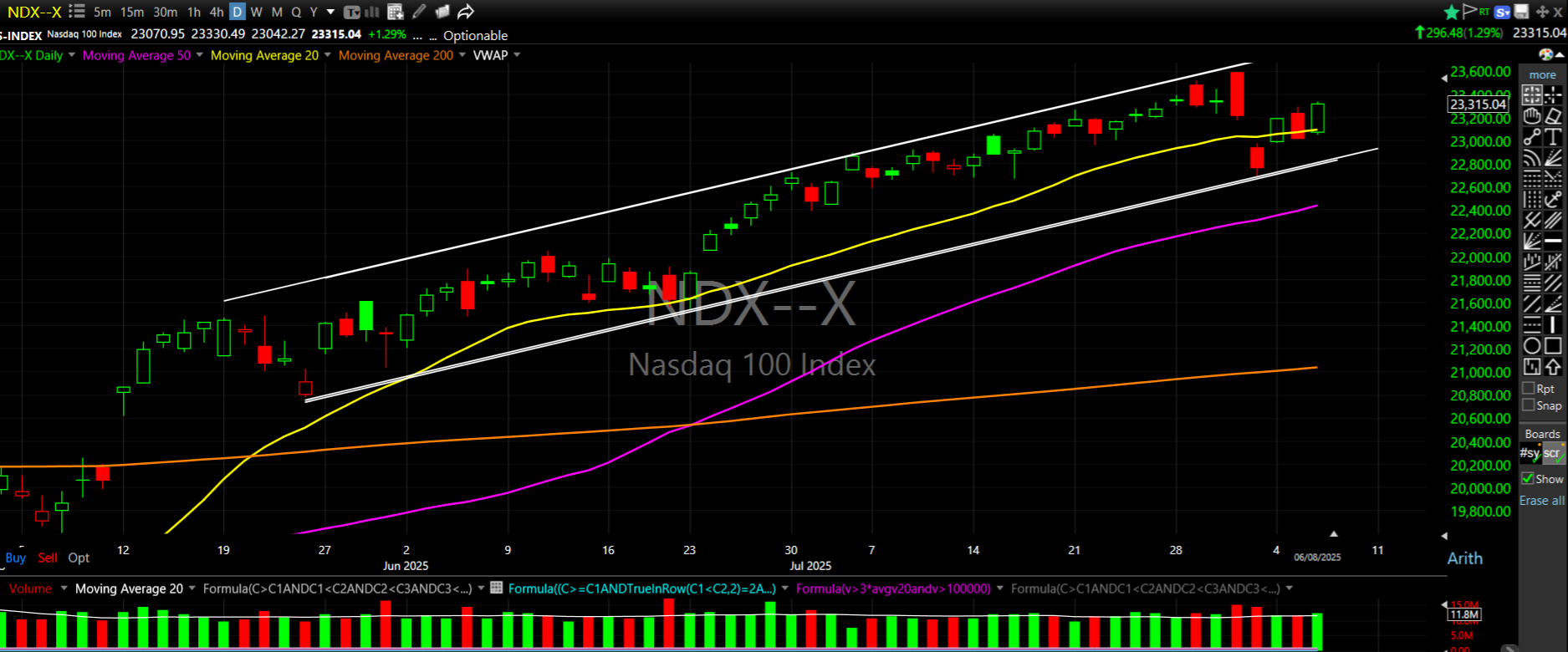1568x652 pixels.
Task: Expand the NDX--X Daily plot dropdown
Action: (x=72, y=55)
